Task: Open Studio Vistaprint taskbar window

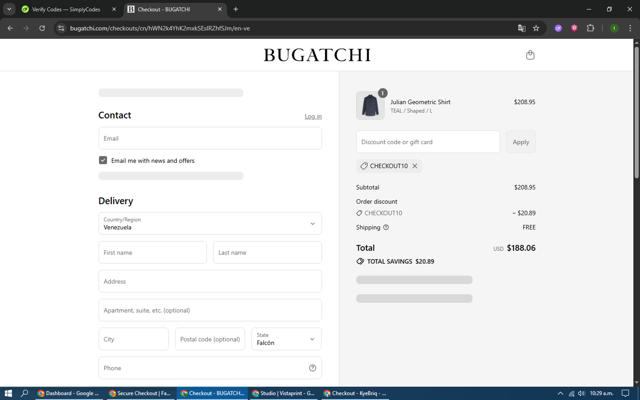Action: point(283,393)
